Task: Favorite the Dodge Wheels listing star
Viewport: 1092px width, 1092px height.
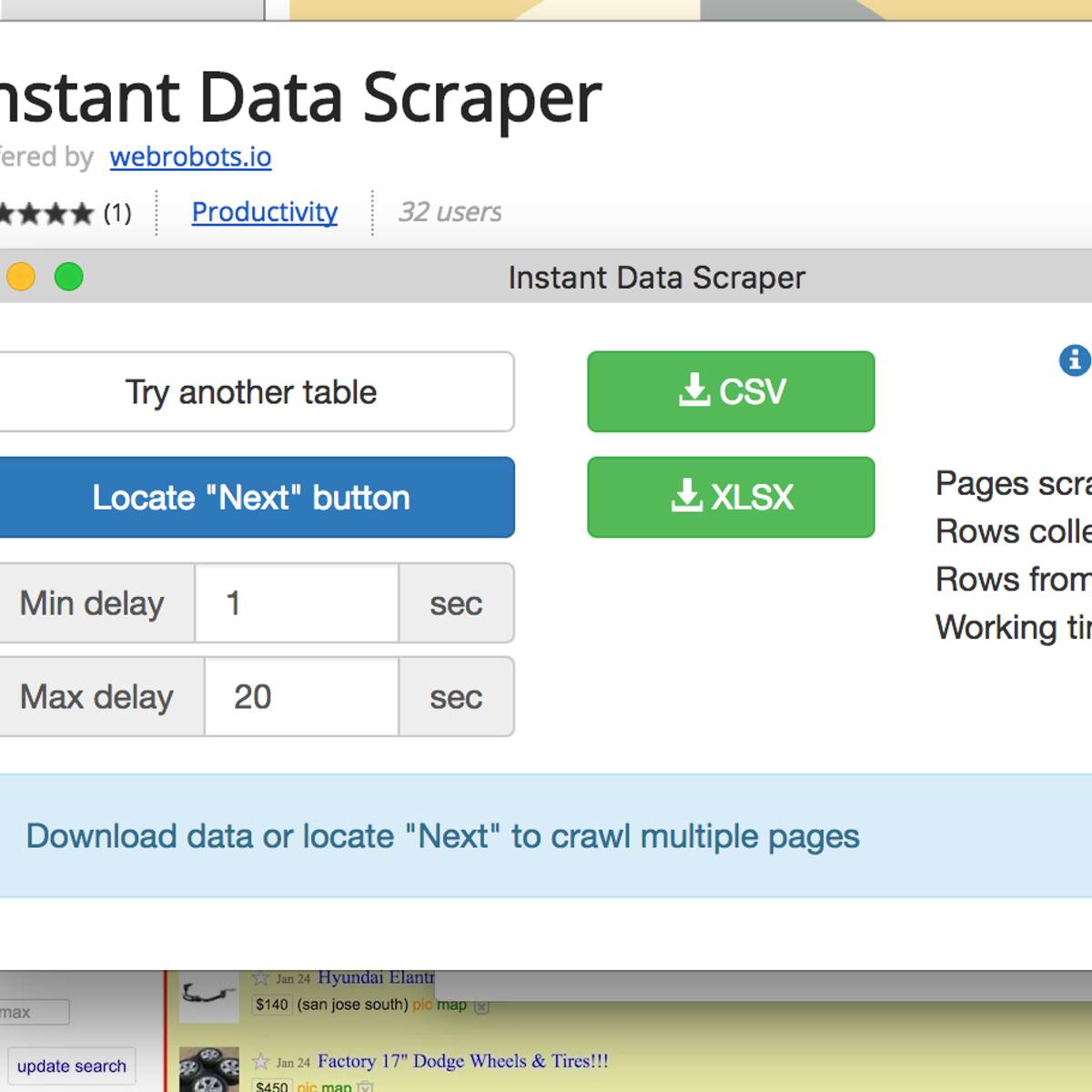Action: coord(261,1061)
